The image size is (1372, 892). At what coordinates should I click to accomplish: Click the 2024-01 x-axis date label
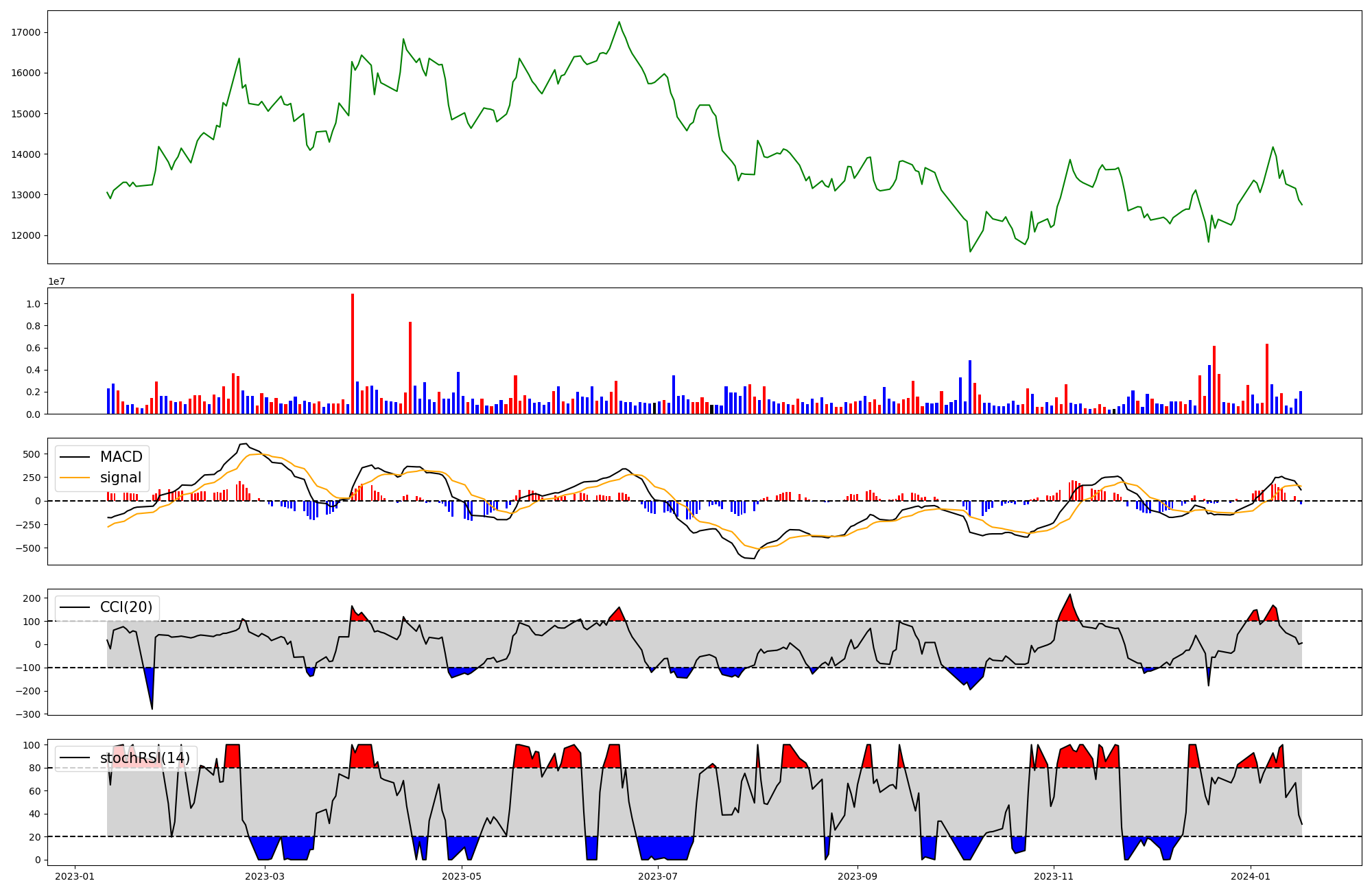click(x=1250, y=876)
